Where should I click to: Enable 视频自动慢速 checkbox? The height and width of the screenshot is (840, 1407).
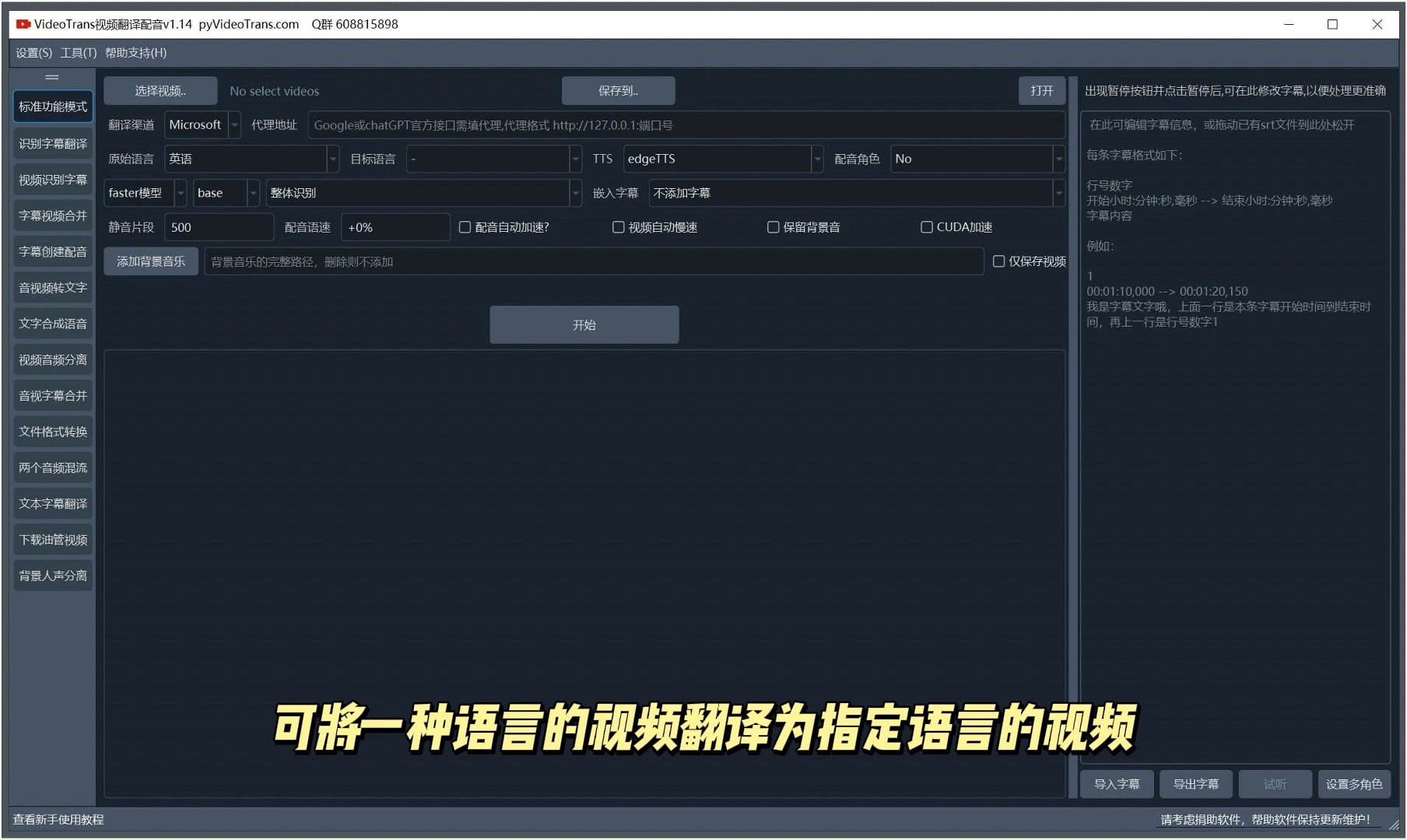pos(618,227)
